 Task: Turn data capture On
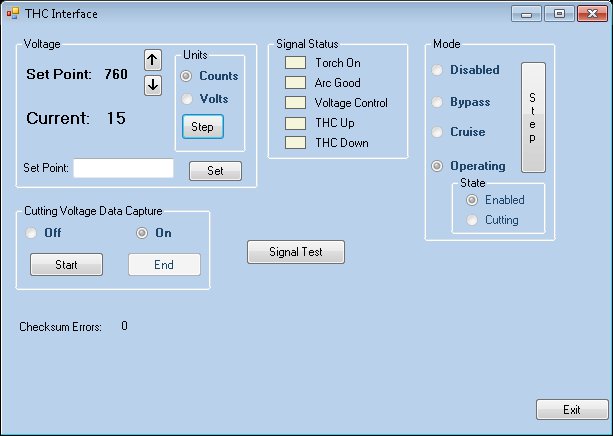pyautogui.click(x=143, y=233)
